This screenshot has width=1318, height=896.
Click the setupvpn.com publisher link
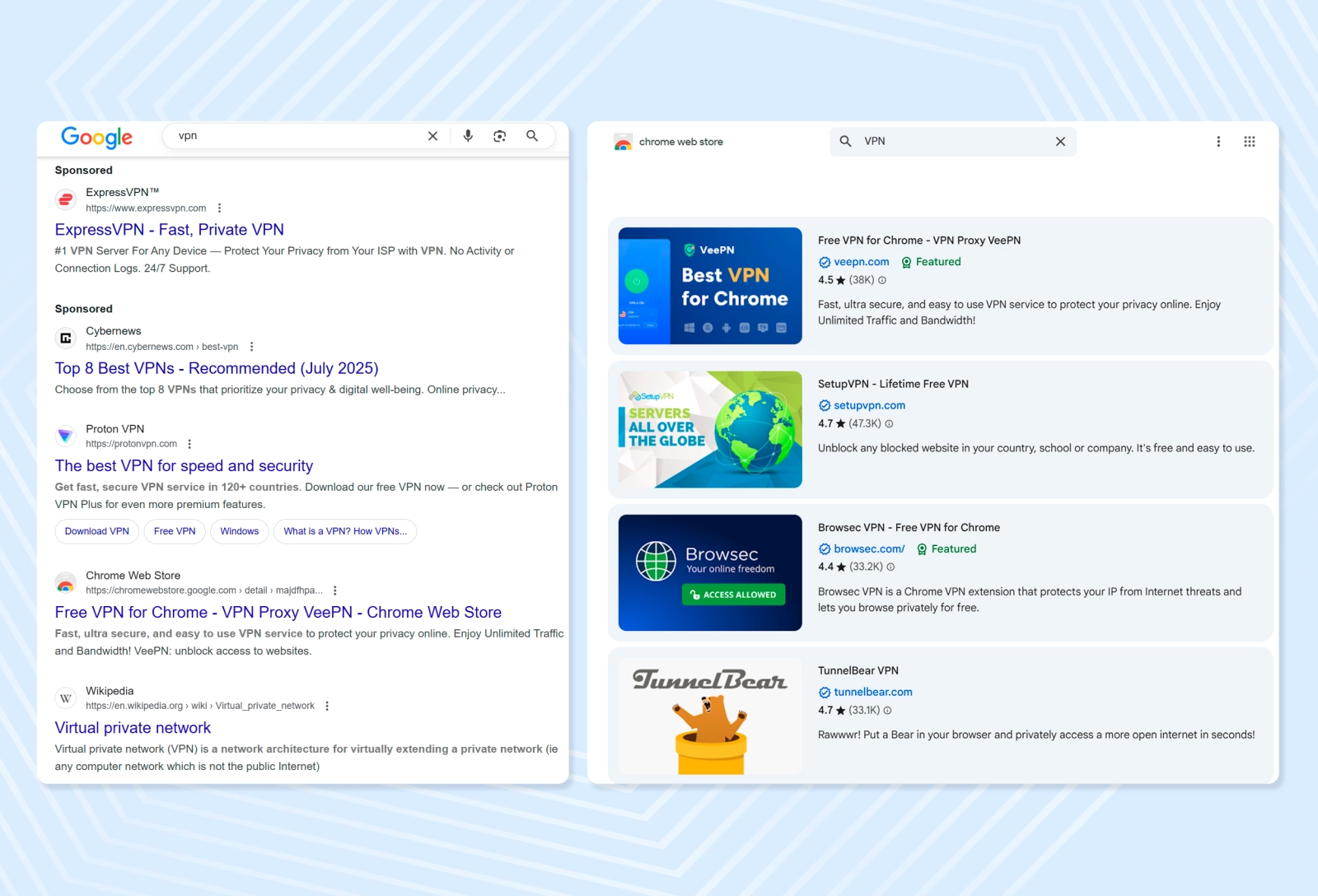[869, 405]
